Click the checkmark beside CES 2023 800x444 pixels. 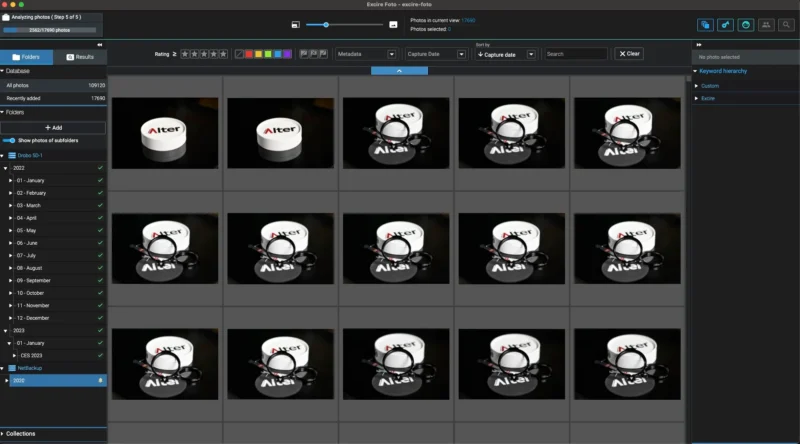pos(100,356)
